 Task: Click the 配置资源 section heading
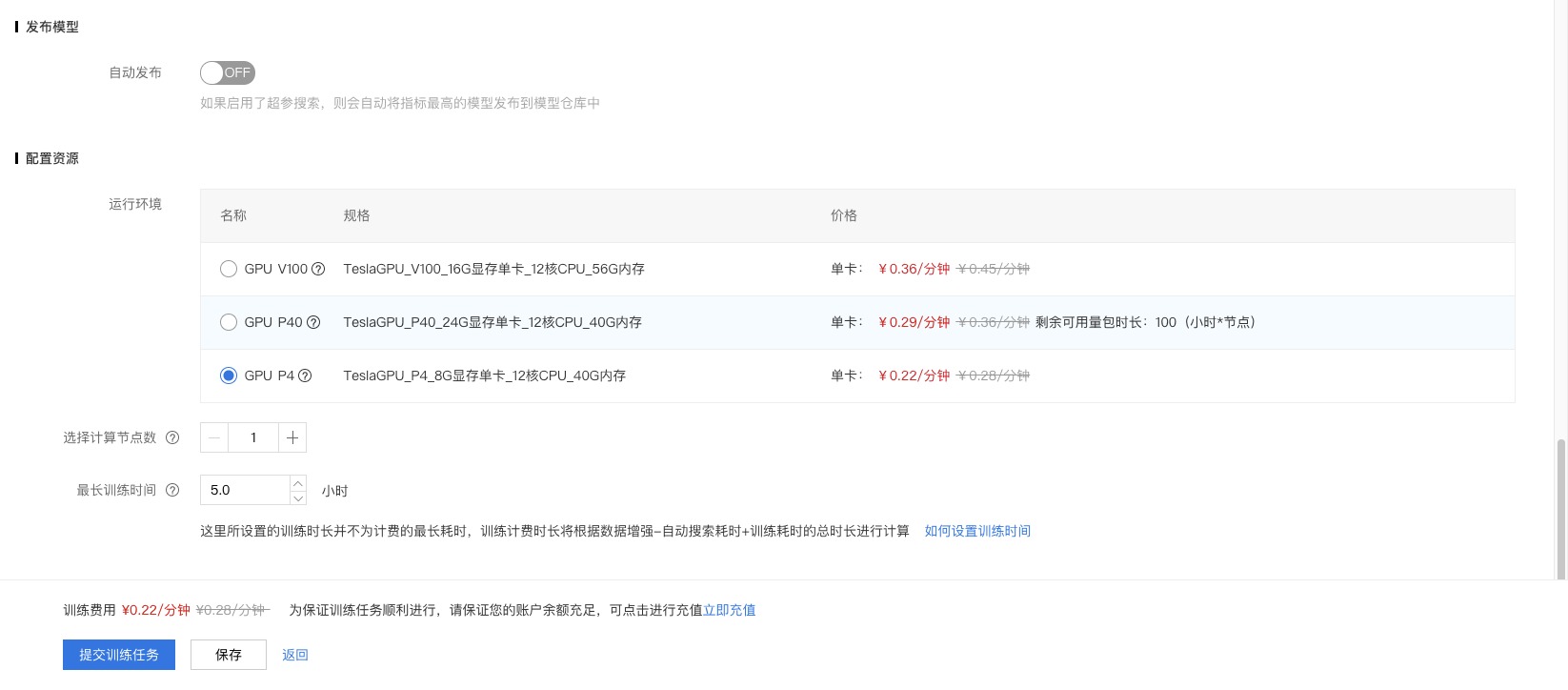pyautogui.click(x=52, y=158)
